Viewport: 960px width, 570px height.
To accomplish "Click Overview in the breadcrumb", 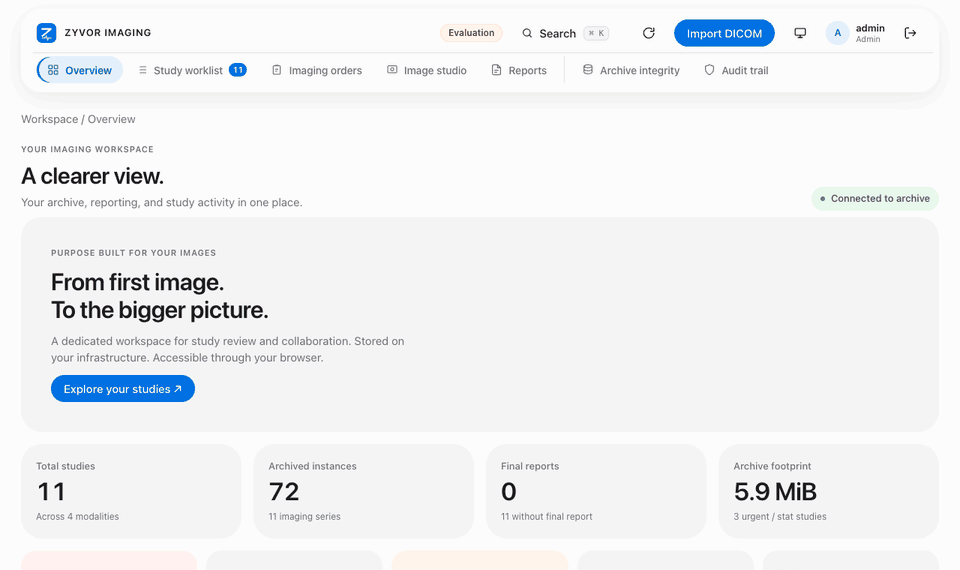I will pyautogui.click(x=111, y=119).
